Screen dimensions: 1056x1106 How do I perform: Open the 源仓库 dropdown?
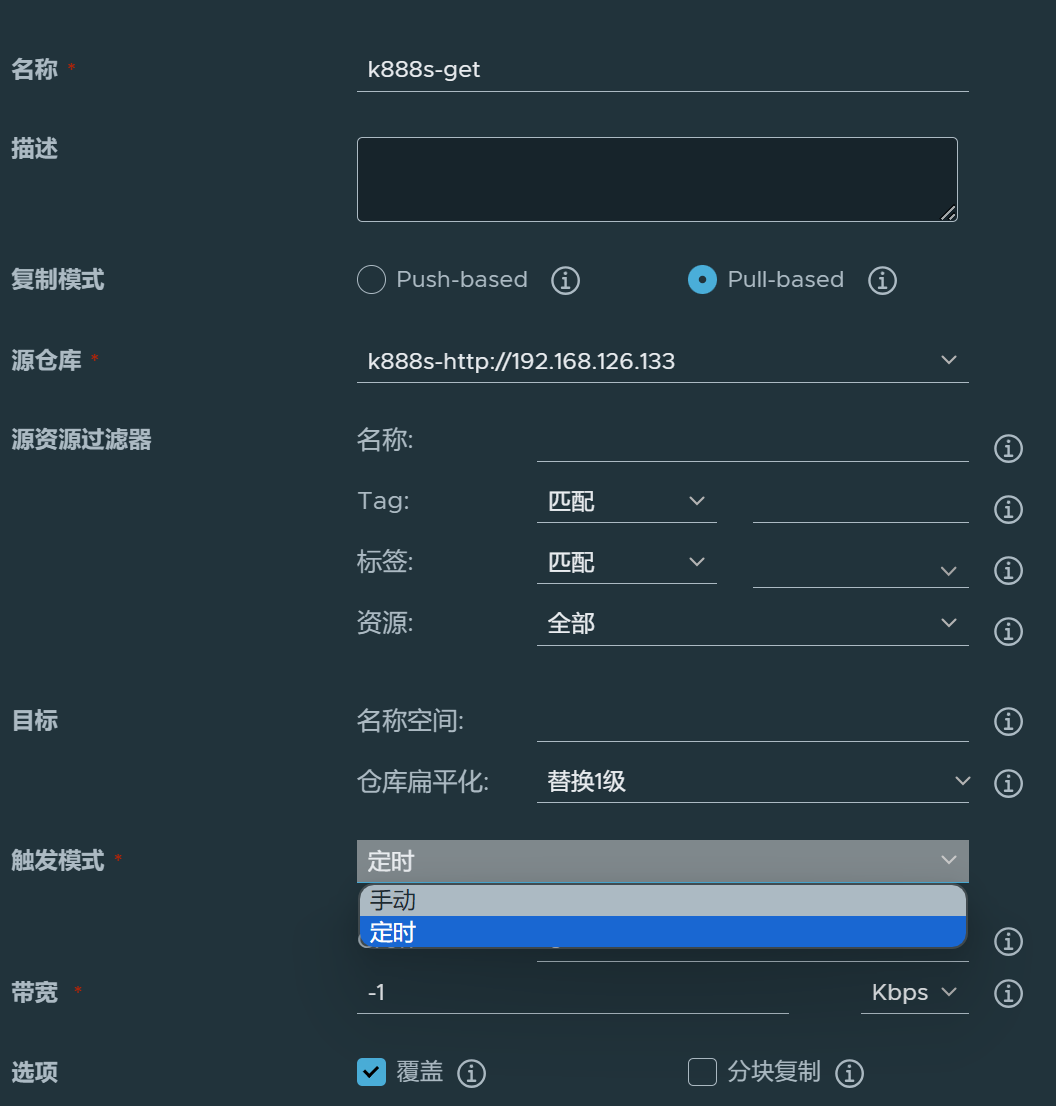[662, 361]
